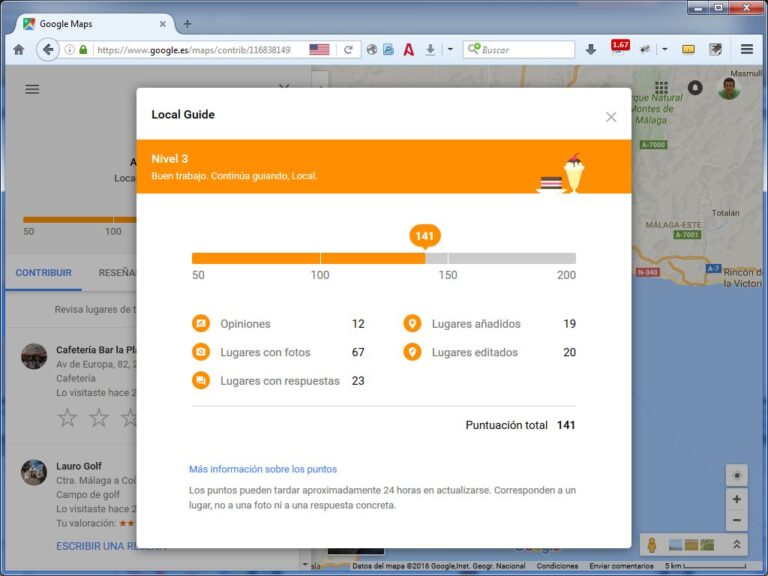Image resolution: width=768 pixels, height=576 pixels.
Task: Click the US flag icon in address bar
Action: [x=319, y=49]
